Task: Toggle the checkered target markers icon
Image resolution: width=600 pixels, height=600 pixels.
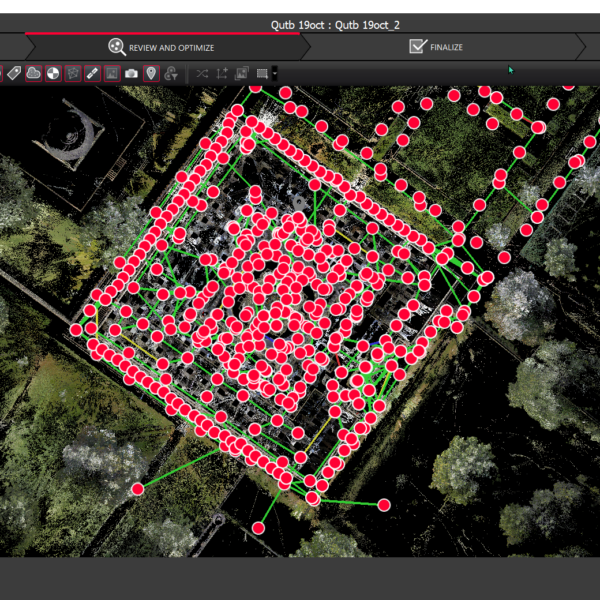Action: 53,73
